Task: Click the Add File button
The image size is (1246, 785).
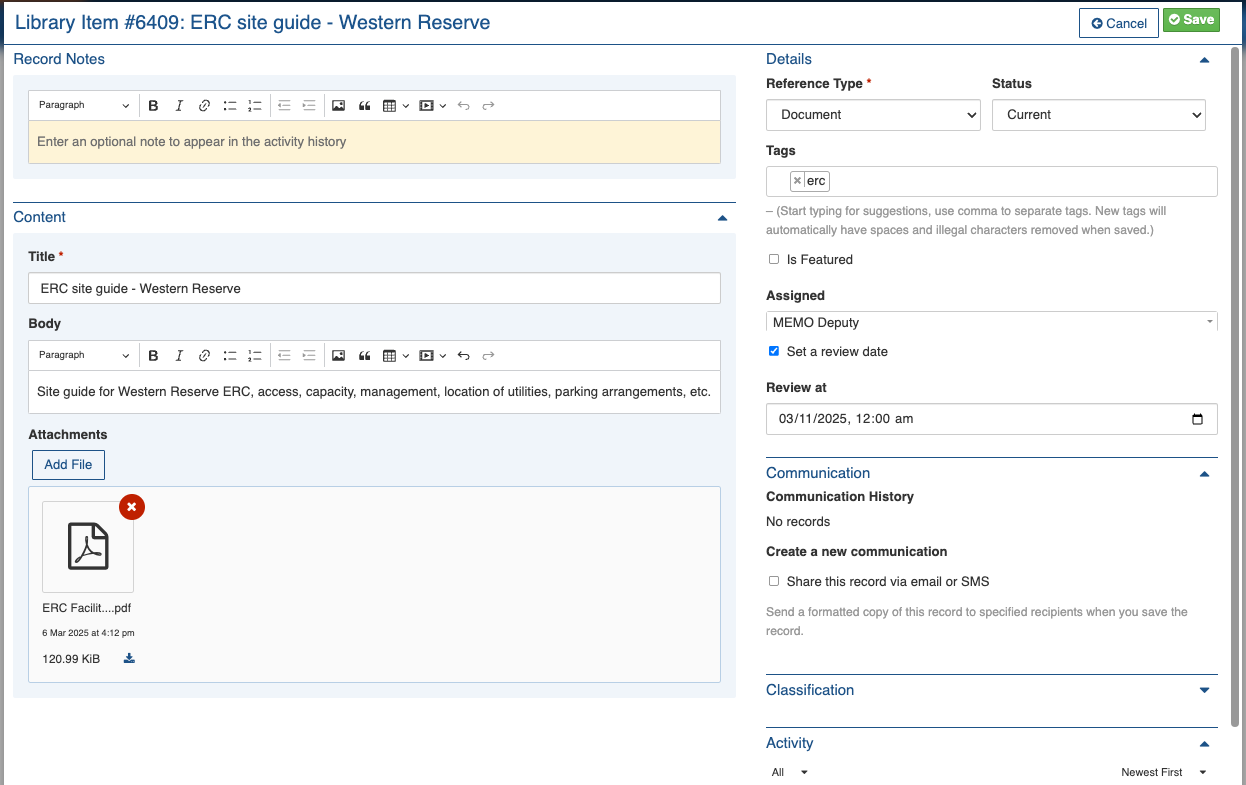Action: (x=68, y=465)
